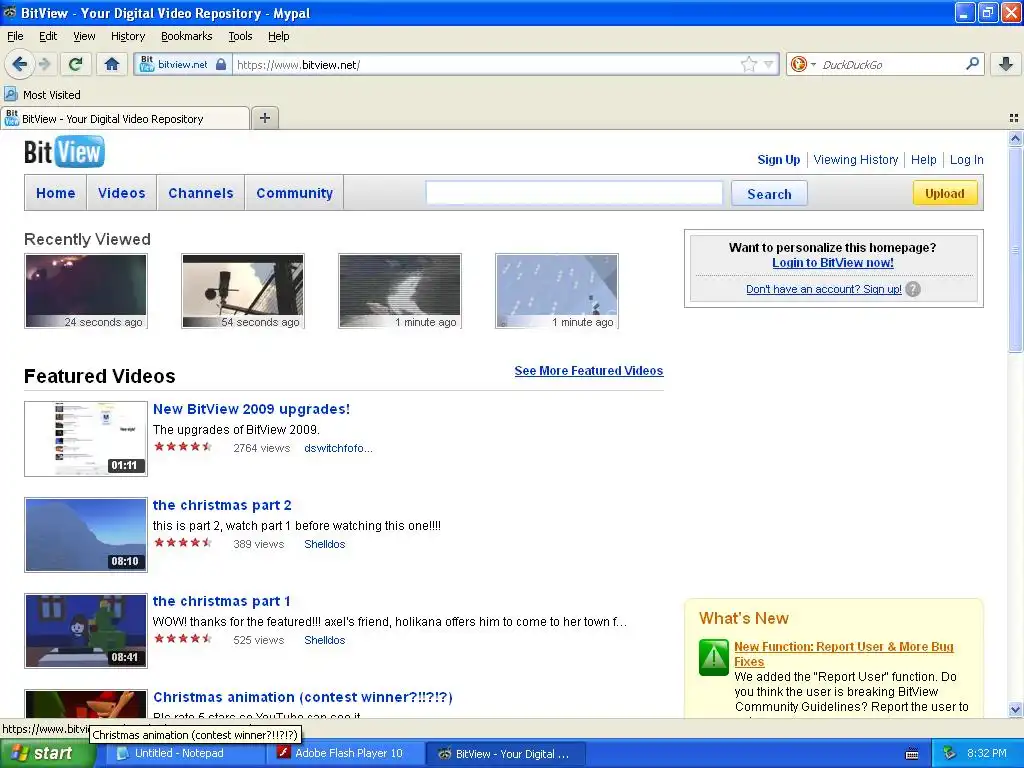Click the BitView search input field
The width and height of the screenshot is (1024, 768).
(x=574, y=193)
